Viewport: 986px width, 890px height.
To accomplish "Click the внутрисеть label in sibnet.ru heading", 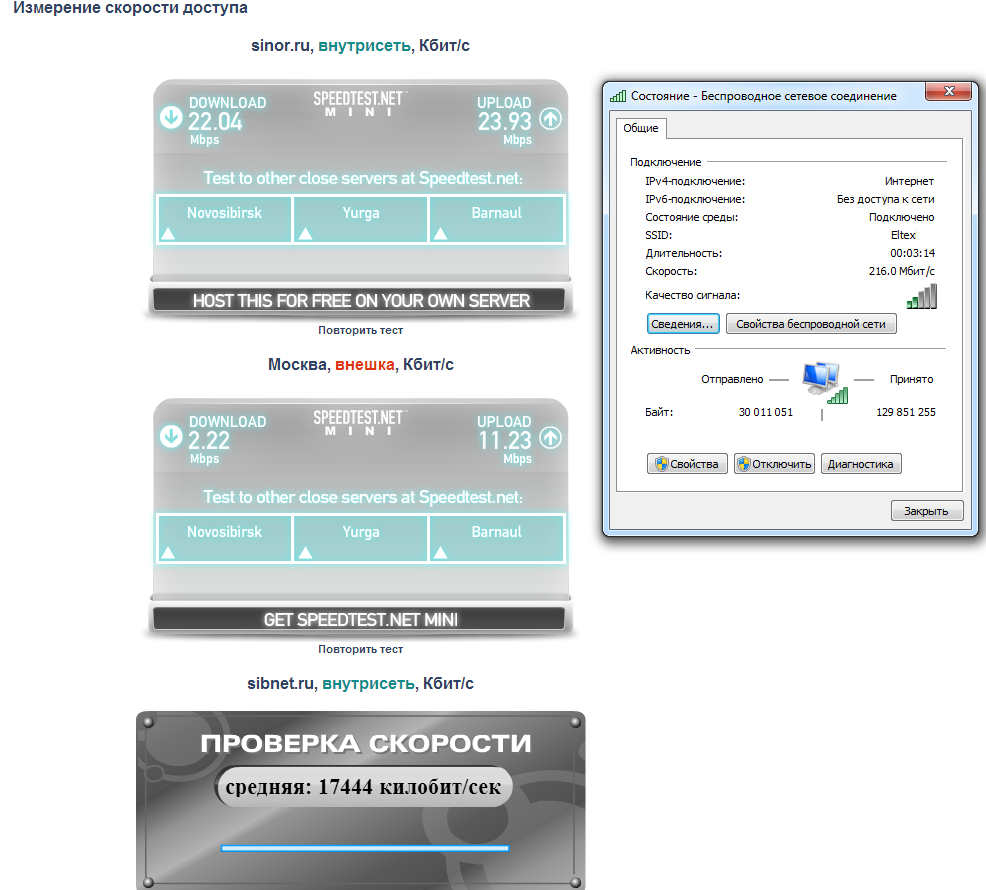I will pos(368,683).
